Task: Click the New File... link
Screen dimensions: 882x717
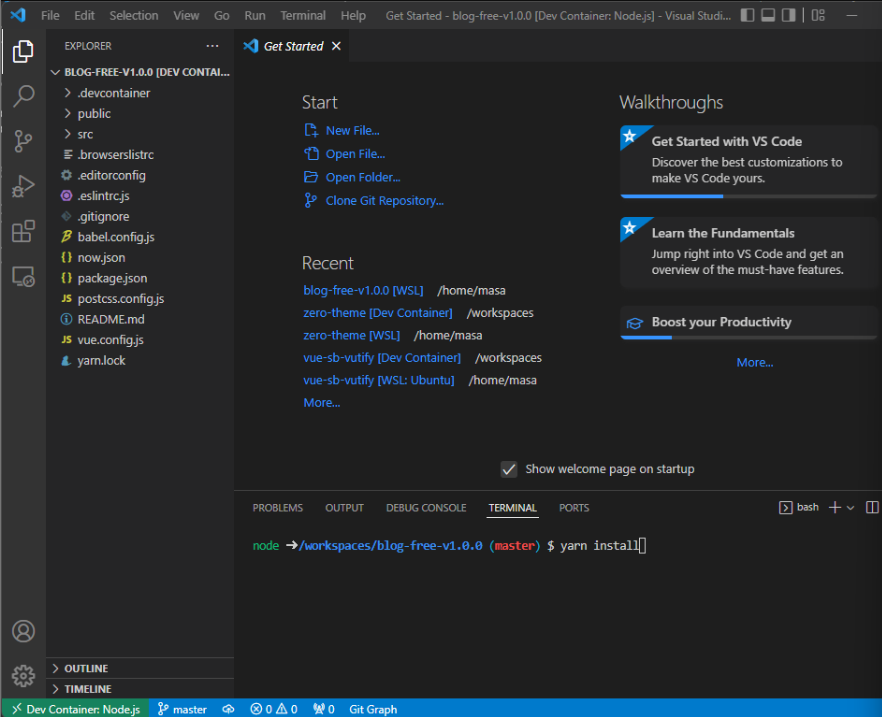Action: pos(352,130)
